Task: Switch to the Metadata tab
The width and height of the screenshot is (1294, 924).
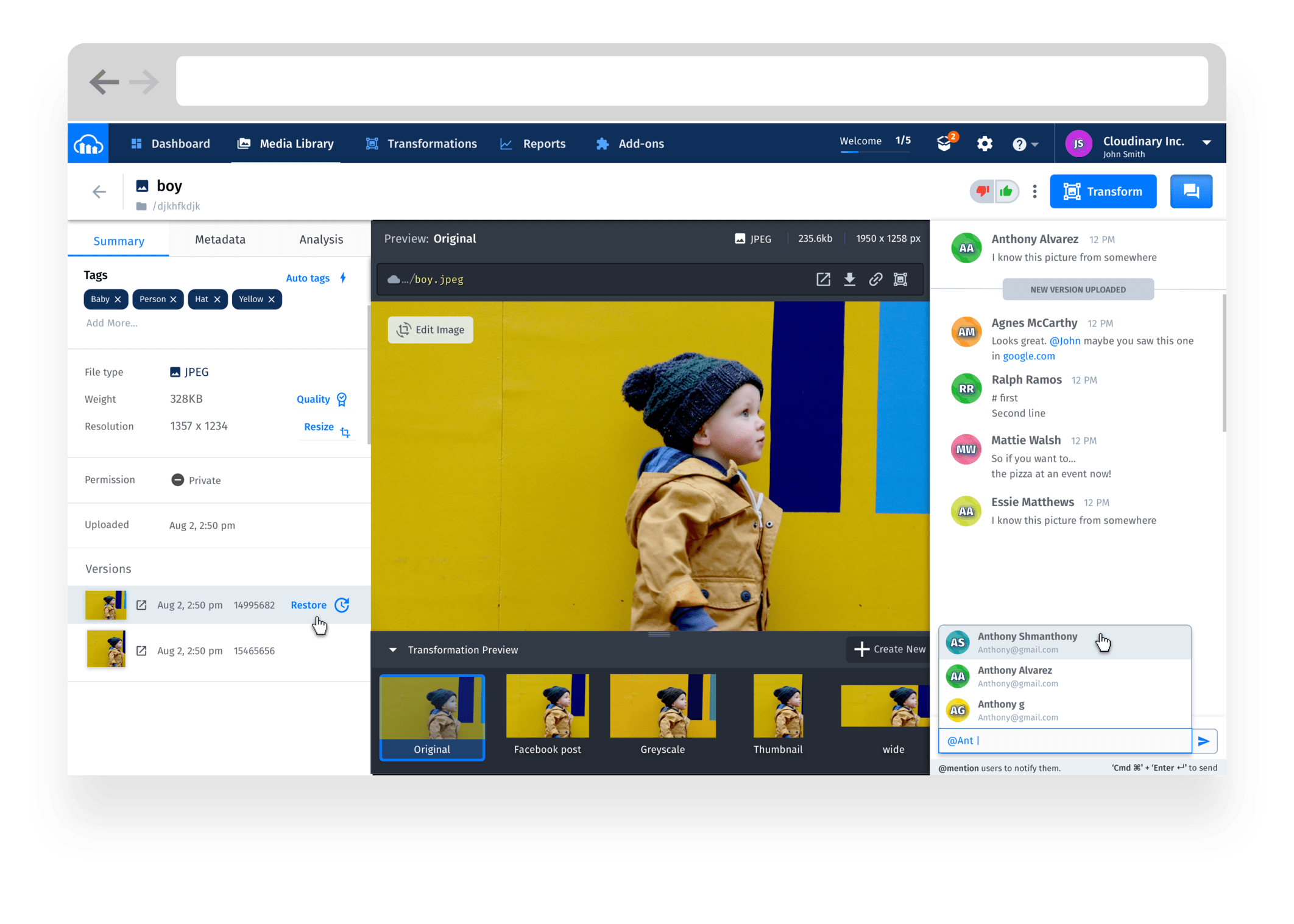Action: [219, 239]
